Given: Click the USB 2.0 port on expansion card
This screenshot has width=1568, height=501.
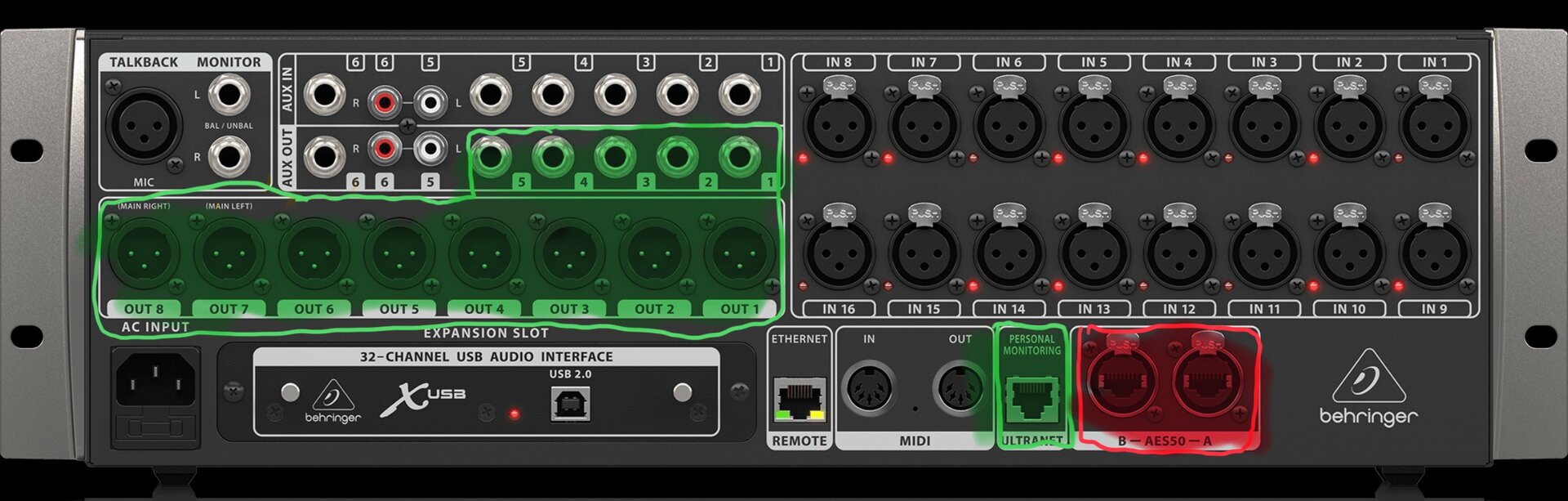Looking at the screenshot, I should click(x=570, y=403).
